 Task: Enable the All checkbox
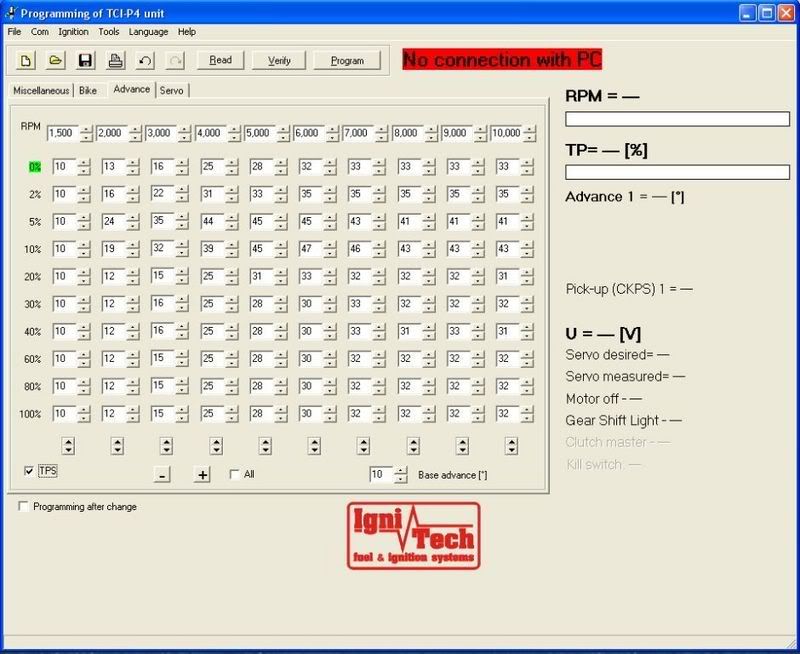click(x=234, y=474)
